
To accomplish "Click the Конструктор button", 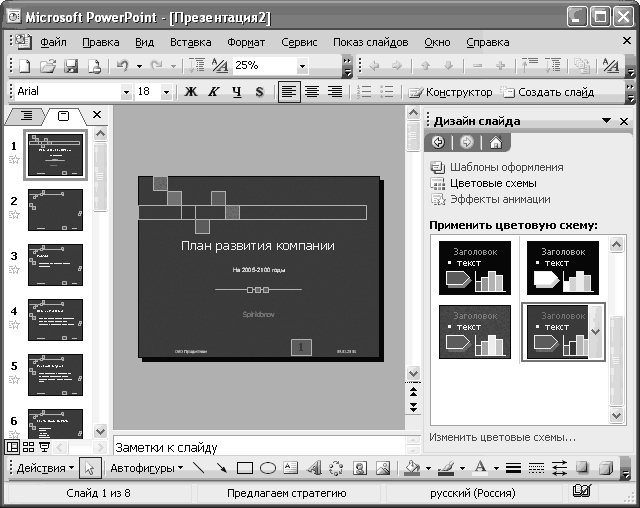I will tap(451, 92).
